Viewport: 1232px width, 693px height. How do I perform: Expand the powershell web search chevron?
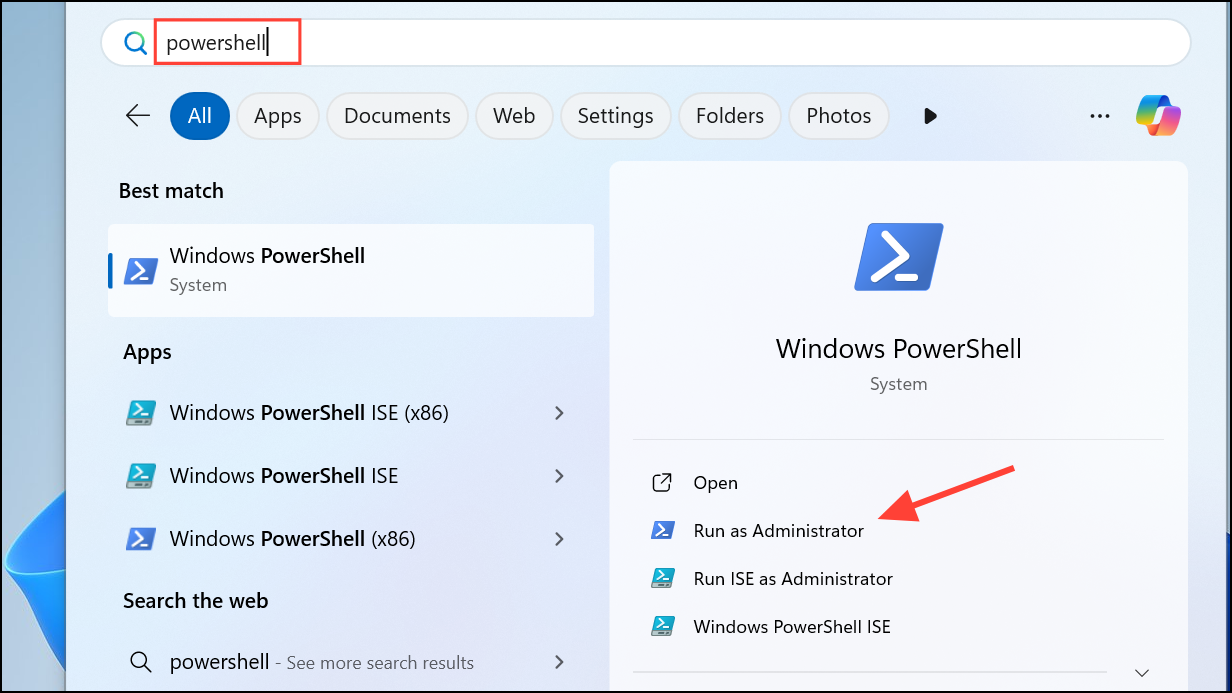point(559,662)
